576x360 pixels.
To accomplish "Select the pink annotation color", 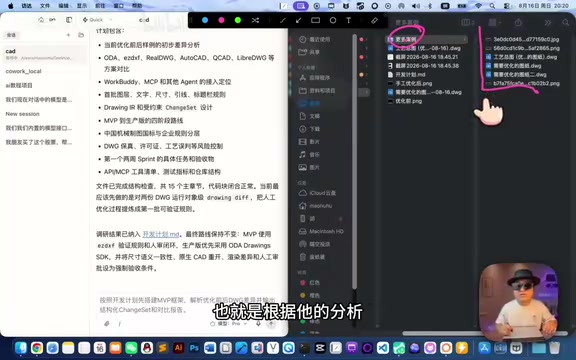I will tap(221, 20).
